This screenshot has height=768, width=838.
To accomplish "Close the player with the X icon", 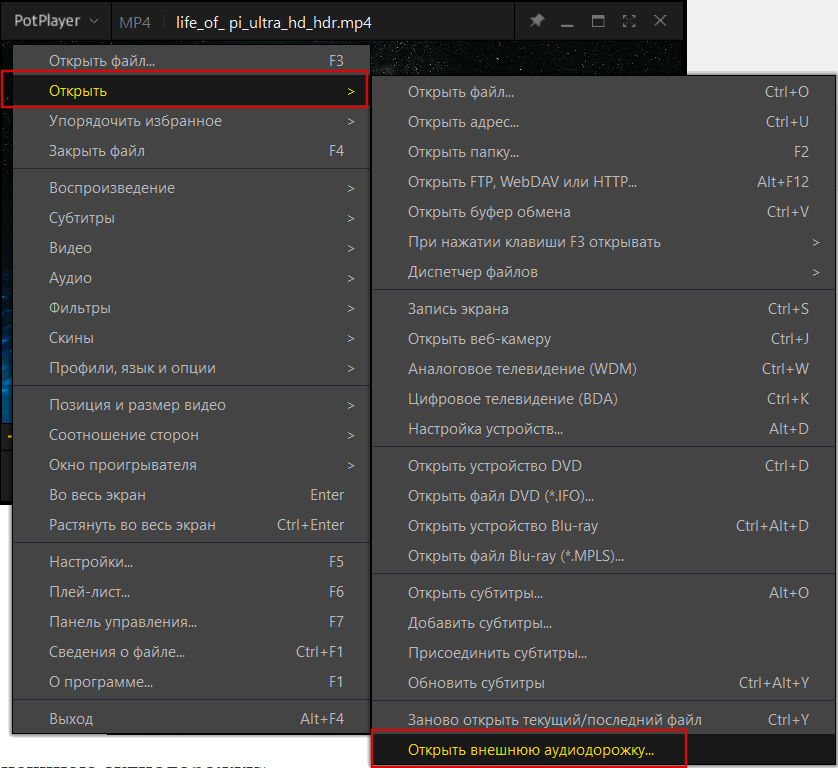I will coord(660,21).
